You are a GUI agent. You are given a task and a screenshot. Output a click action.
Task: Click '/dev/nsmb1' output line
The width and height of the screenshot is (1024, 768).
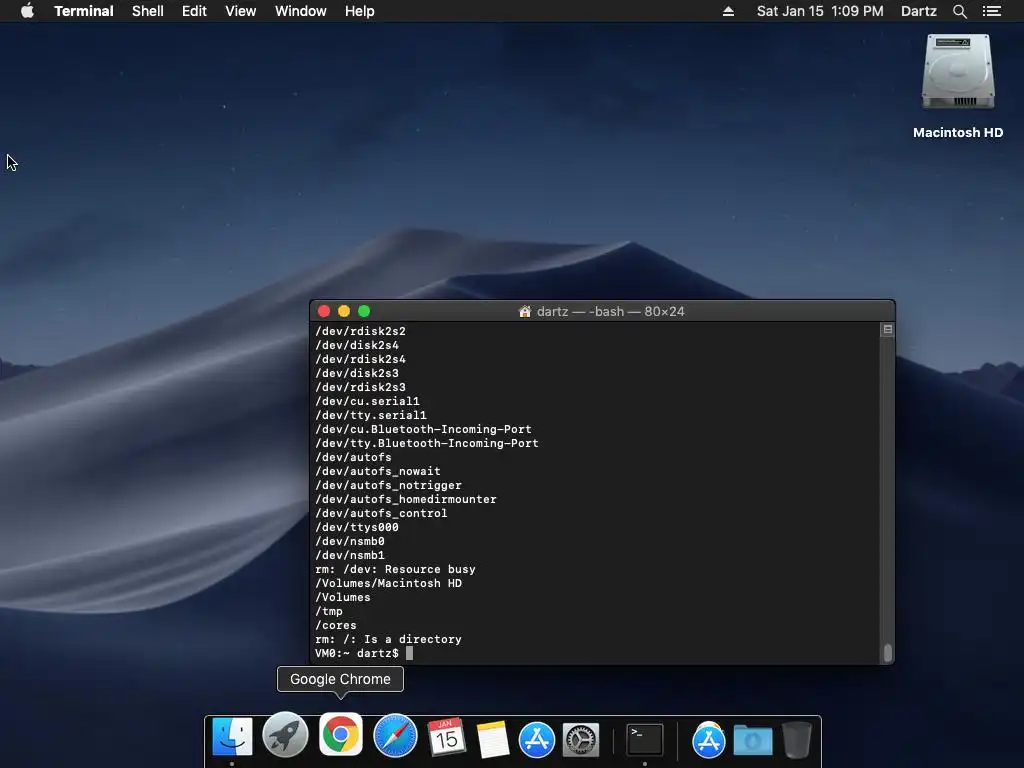point(349,555)
